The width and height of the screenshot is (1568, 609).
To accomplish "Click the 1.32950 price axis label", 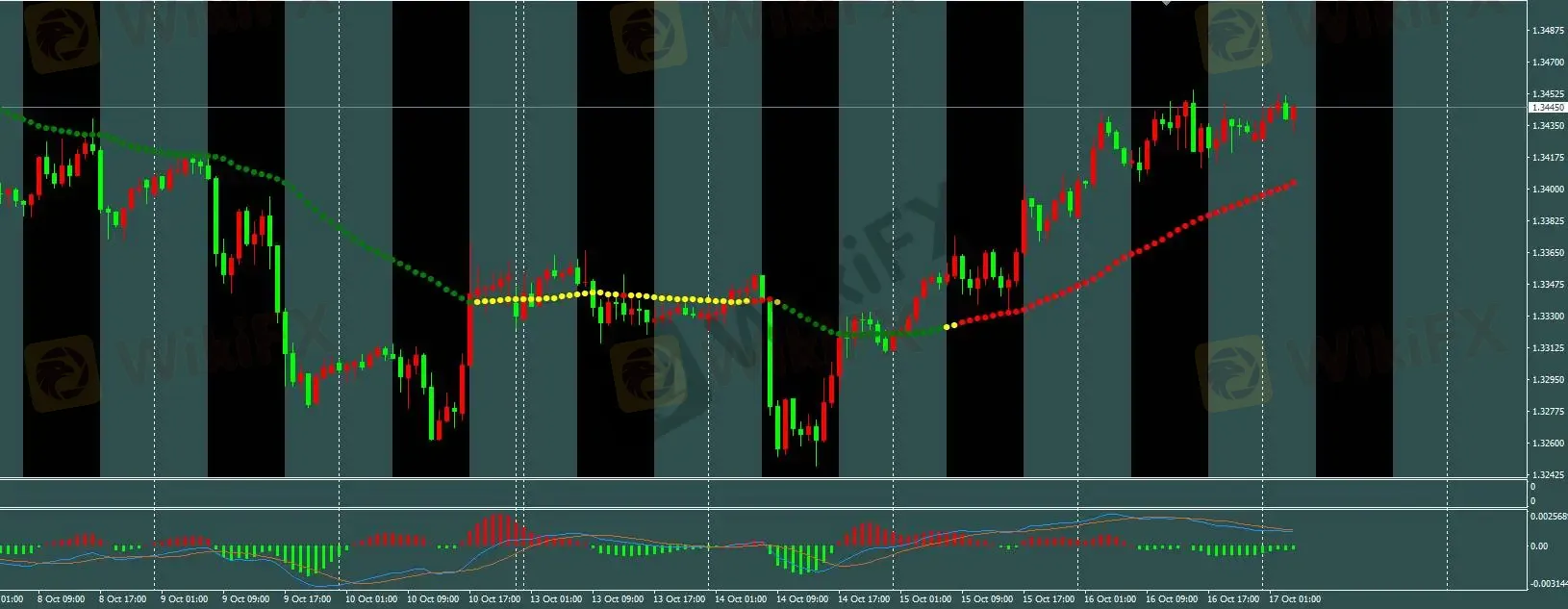I will pyautogui.click(x=1548, y=380).
